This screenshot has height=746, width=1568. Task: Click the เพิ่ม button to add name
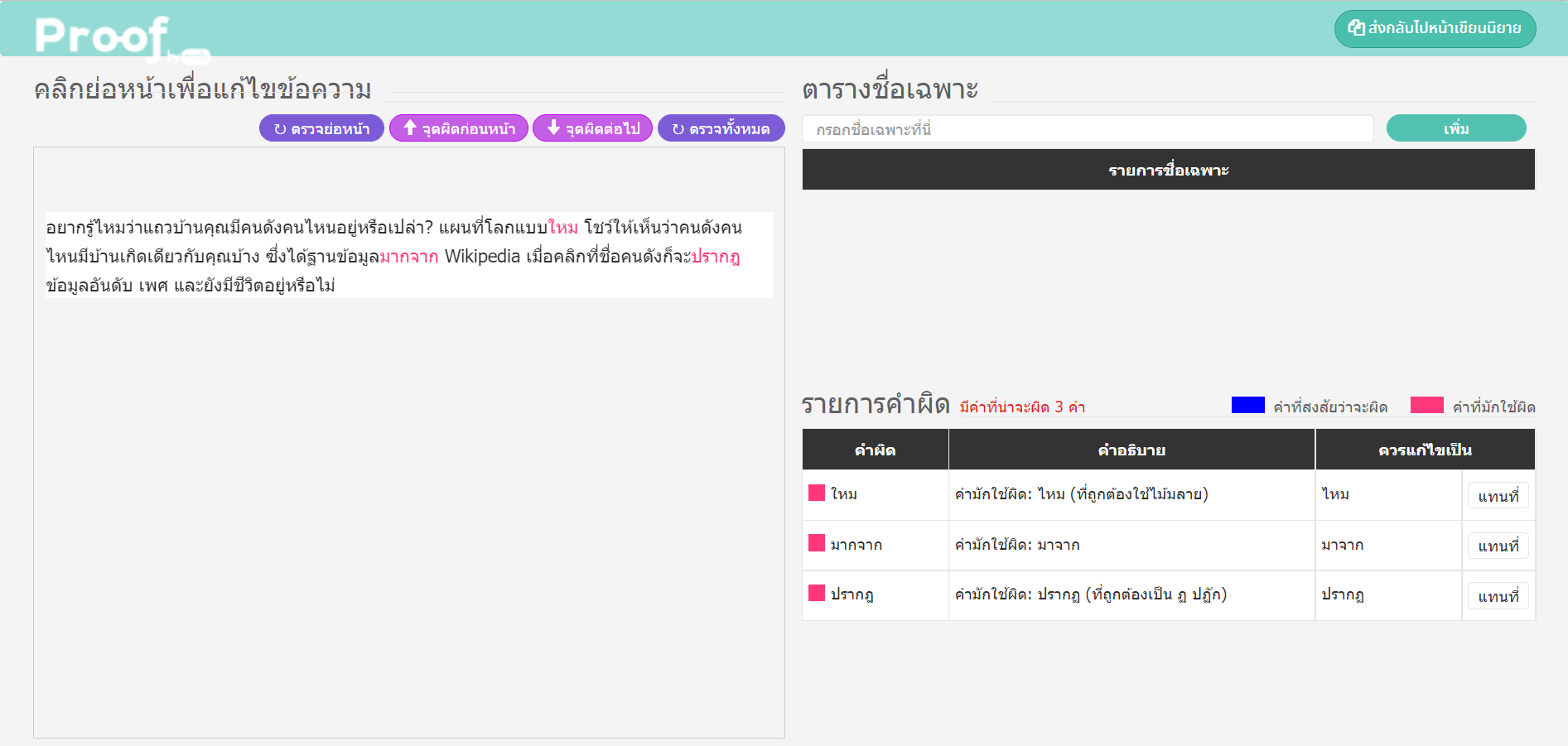(x=1455, y=128)
